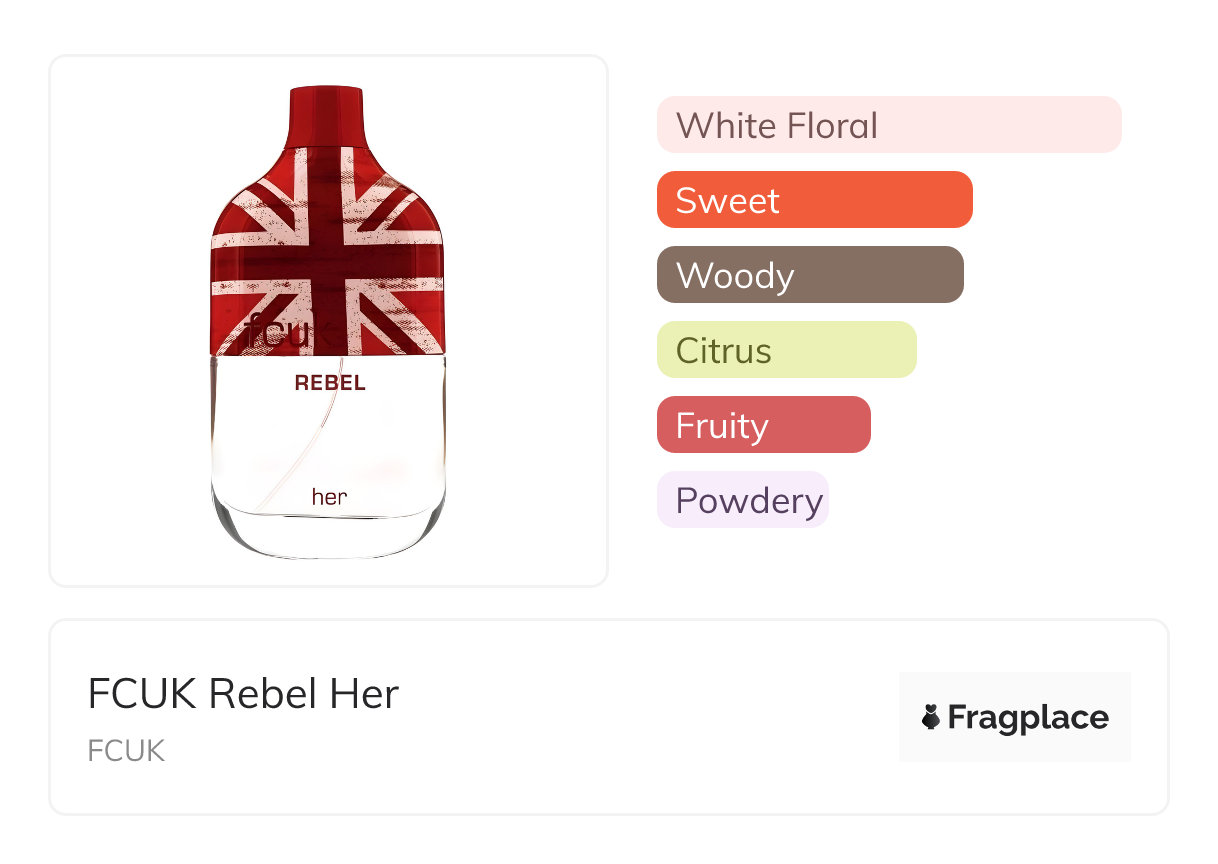The height and width of the screenshot is (864, 1218).
Task: Click the 'her' text on bottle
Action: click(329, 496)
